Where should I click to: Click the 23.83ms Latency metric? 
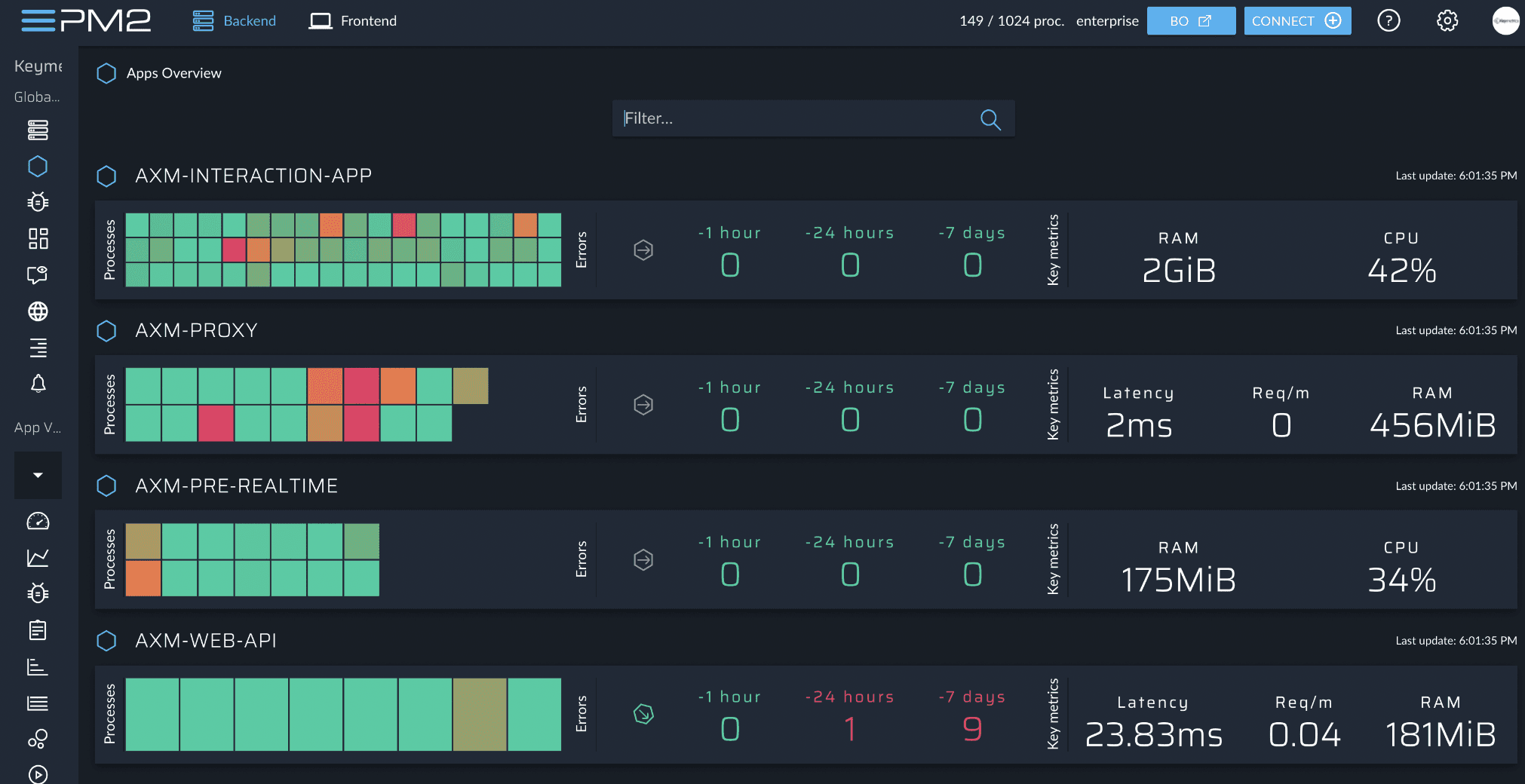[1153, 734]
